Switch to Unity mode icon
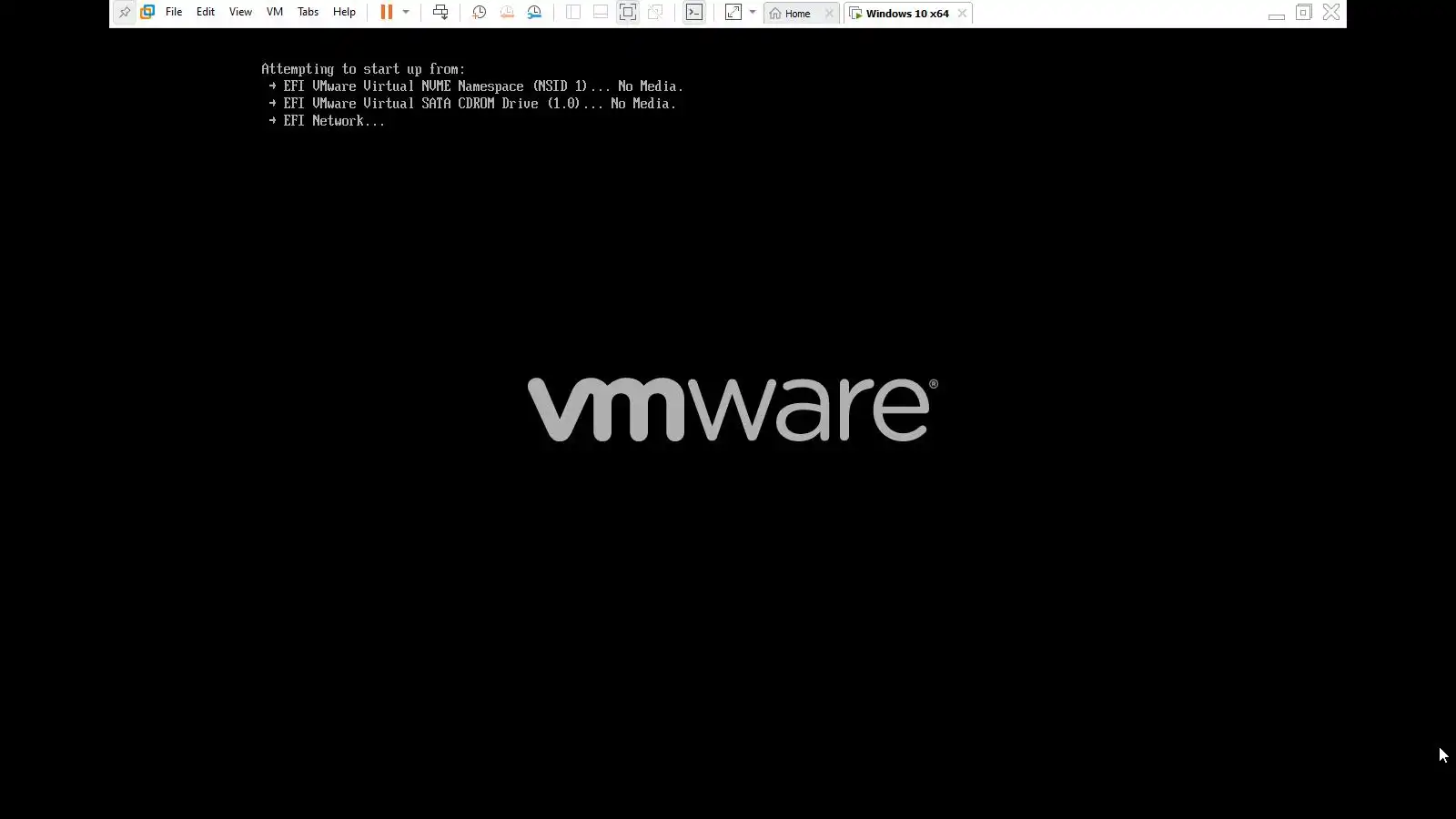The height and width of the screenshot is (819, 1456). pos(655,13)
